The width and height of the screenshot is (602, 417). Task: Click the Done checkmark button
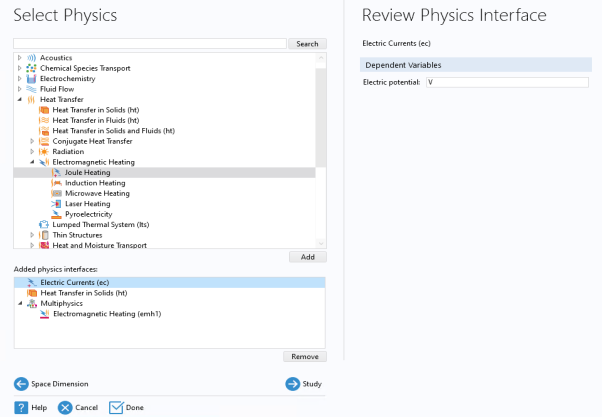[126, 407]
